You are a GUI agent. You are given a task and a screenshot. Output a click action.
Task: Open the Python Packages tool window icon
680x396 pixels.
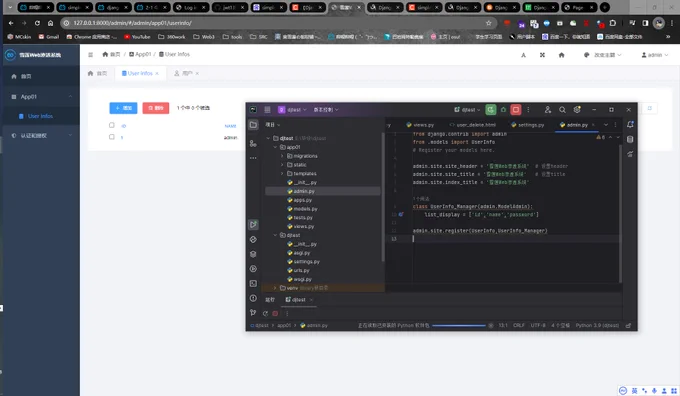point(253,254)
